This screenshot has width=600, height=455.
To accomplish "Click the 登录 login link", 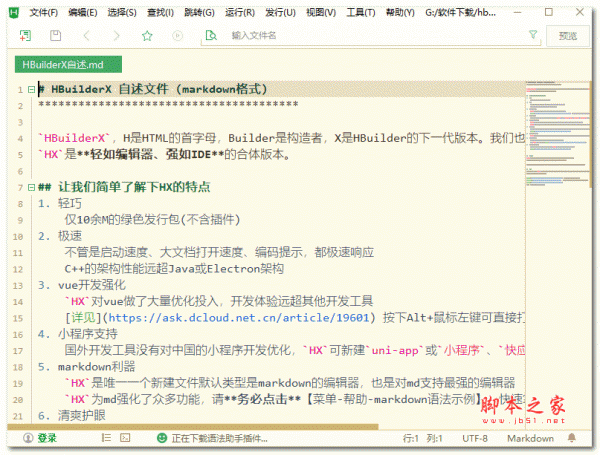I will click(47, 438).
